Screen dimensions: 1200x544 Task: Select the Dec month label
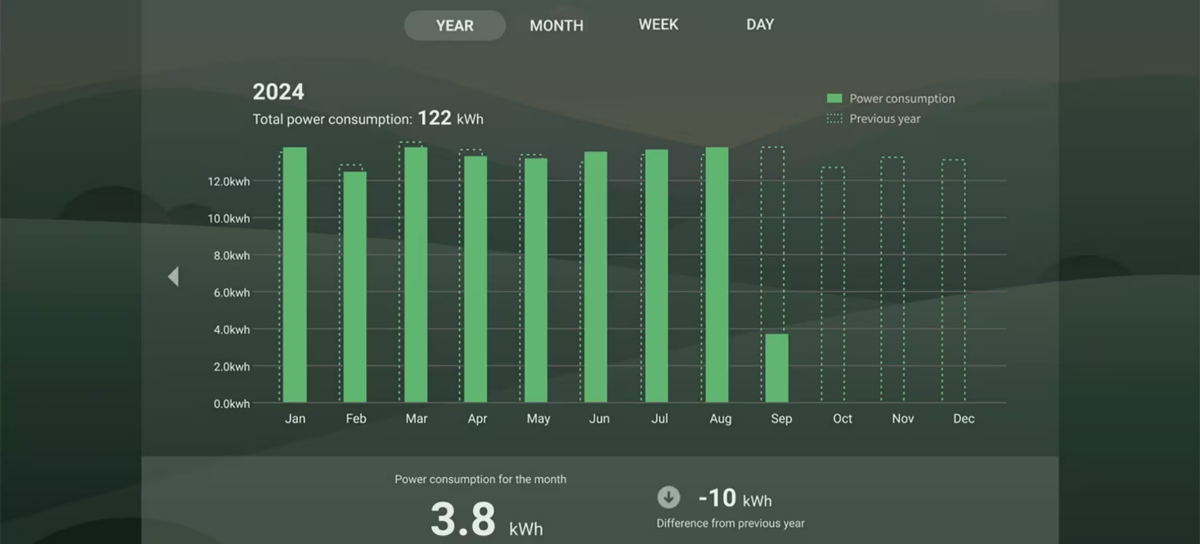[963, 419]
